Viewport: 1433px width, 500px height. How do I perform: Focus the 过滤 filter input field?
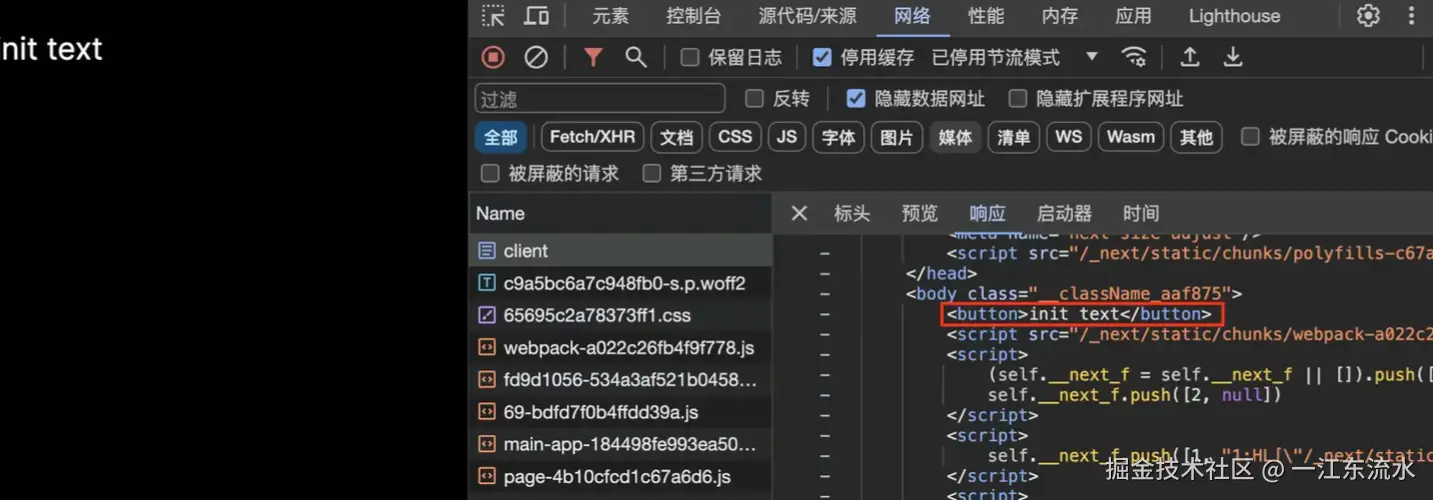click(x=600, y=98)
